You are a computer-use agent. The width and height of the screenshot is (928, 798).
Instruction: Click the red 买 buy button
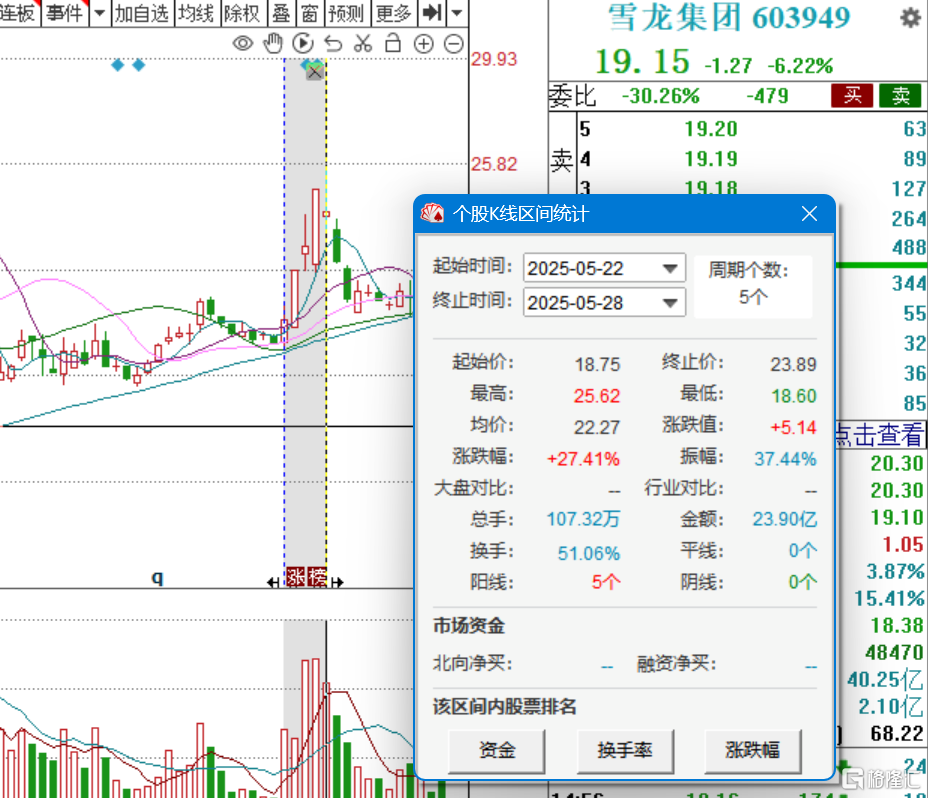tap(852, 95)
